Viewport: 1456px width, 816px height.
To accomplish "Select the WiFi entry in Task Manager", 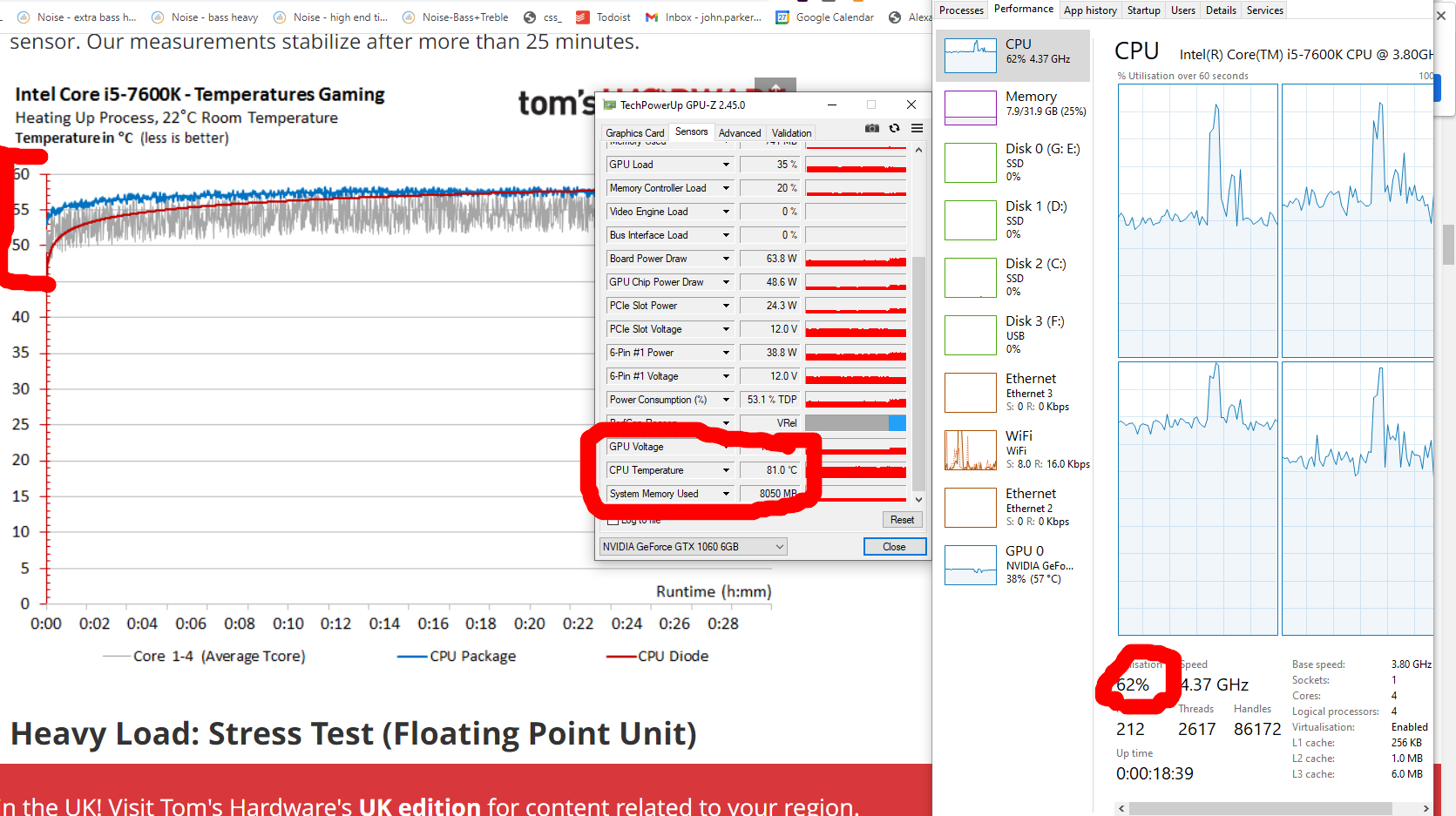I will [x=1013, y=450].
